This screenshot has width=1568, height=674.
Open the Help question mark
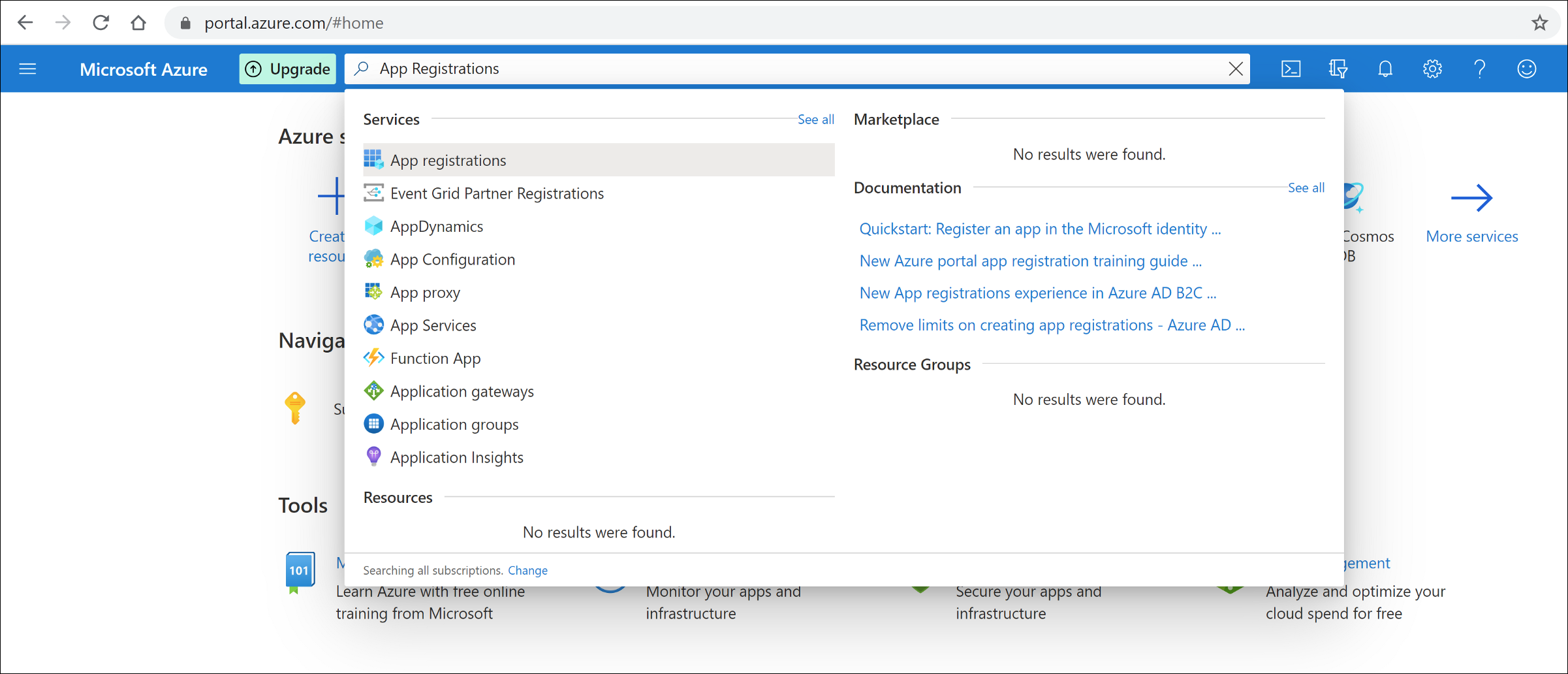pyautogui.click(x=1479, y=69)
